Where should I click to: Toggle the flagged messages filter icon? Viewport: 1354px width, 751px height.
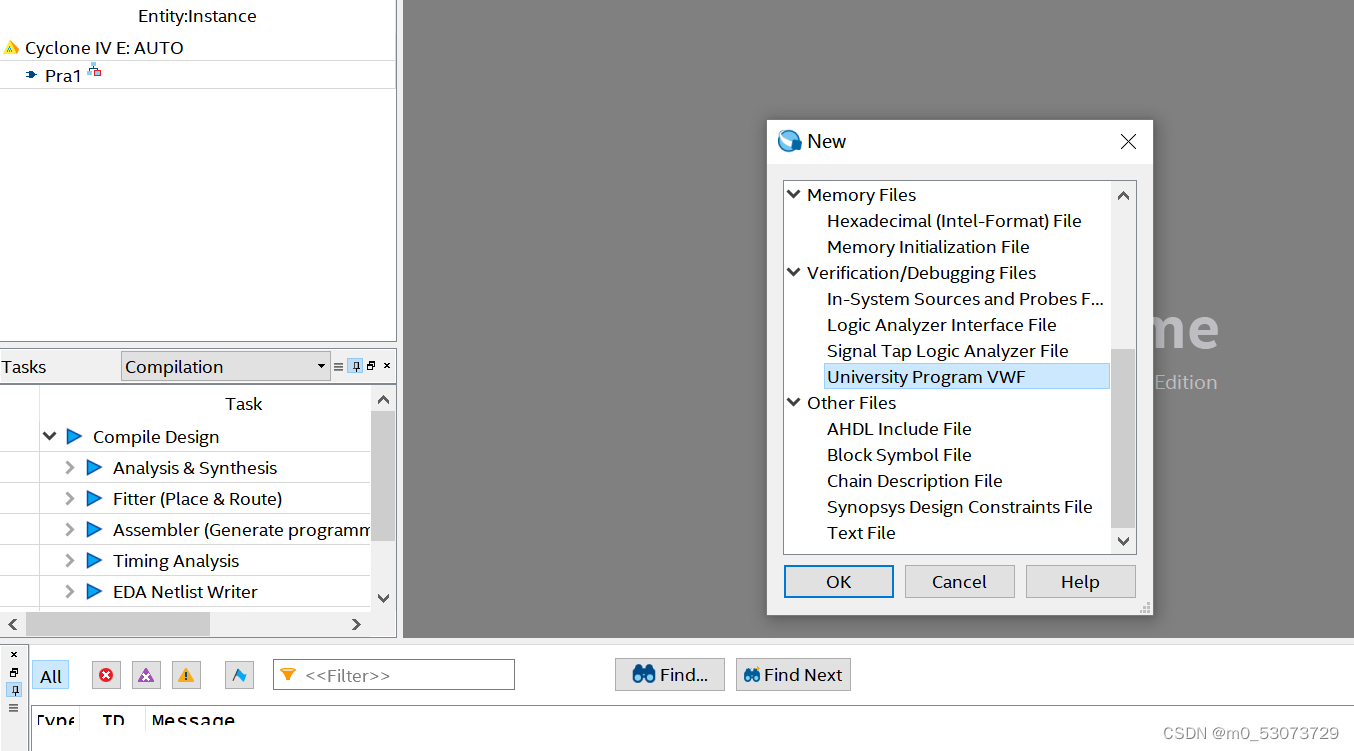239,675
